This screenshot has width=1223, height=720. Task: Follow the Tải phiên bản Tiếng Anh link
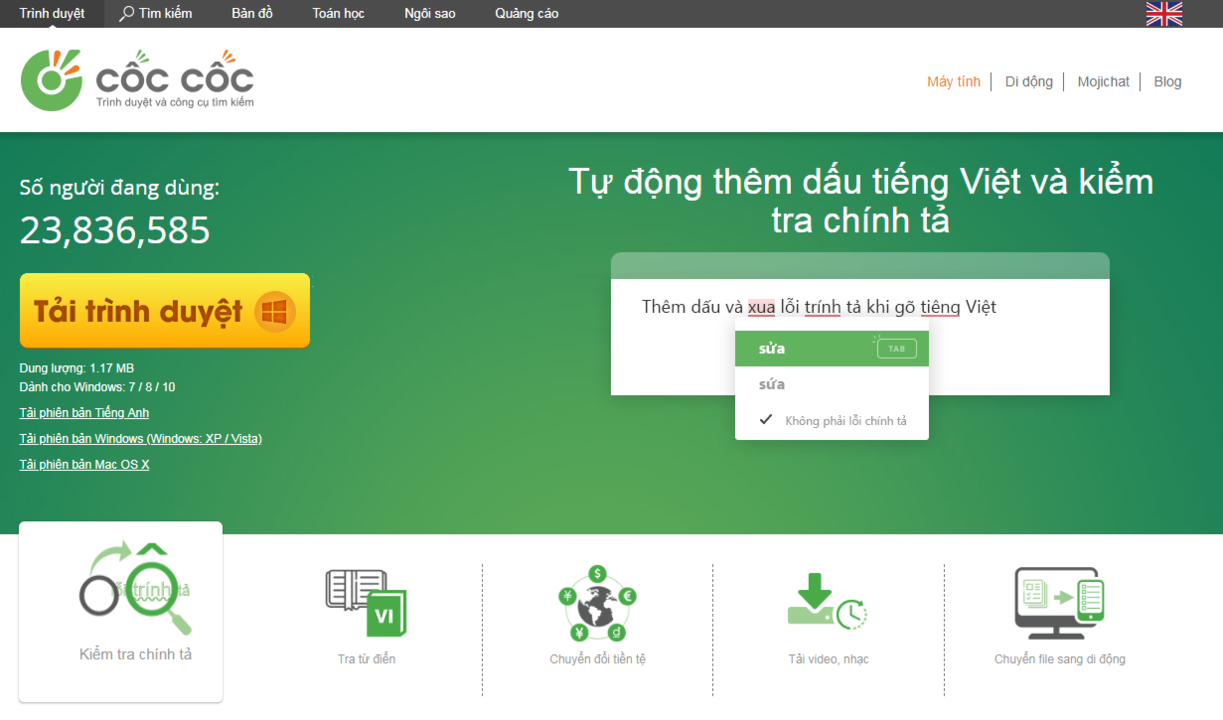pos(84,413)
